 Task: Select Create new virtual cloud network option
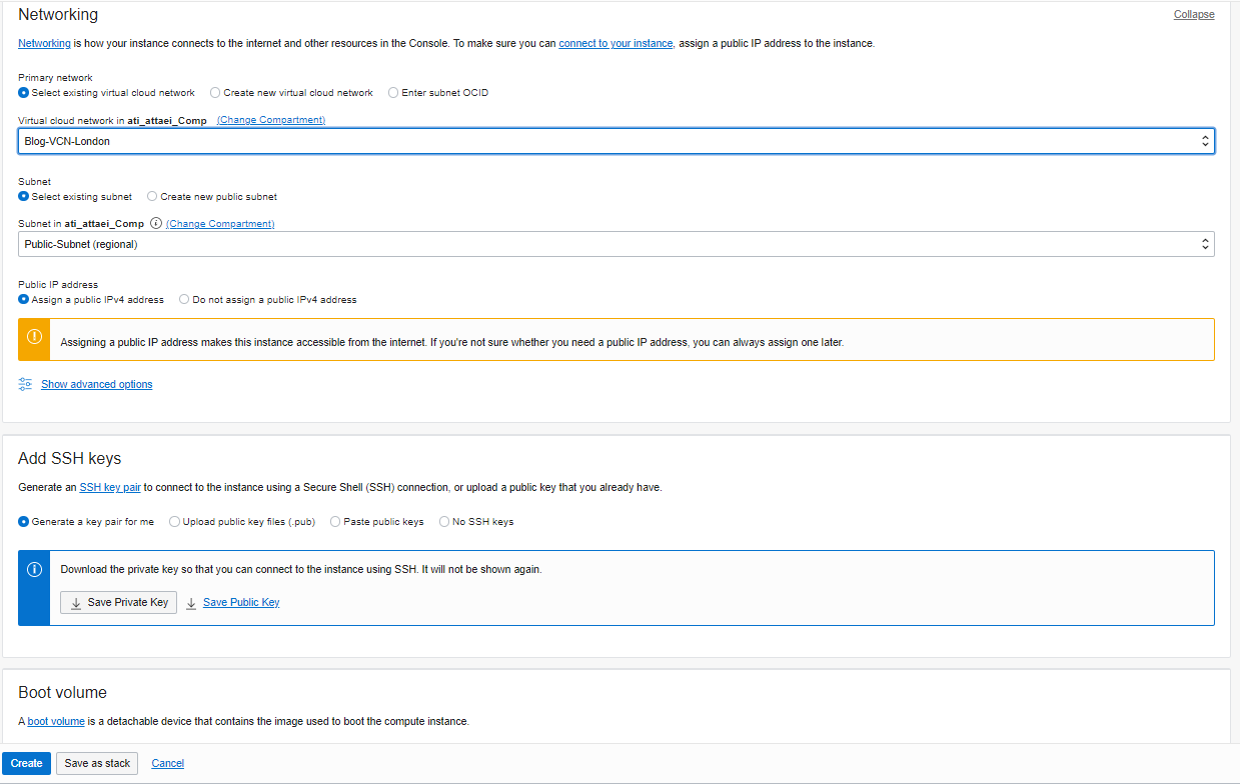point(215,93)
